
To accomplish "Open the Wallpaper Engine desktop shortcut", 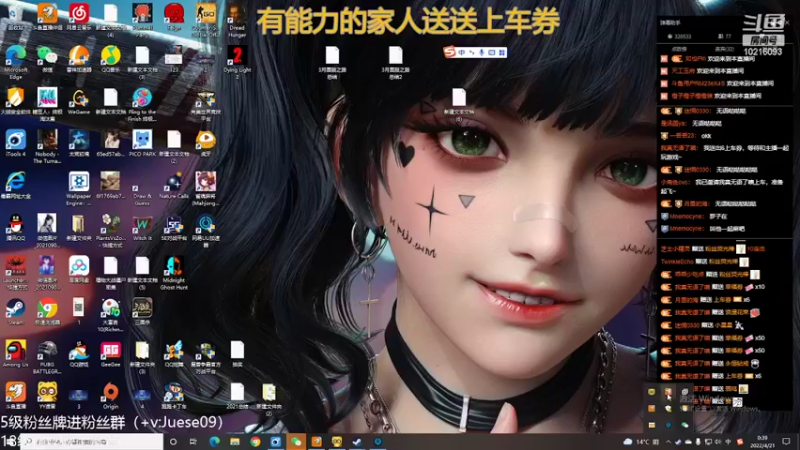I will tap(79, 188).
